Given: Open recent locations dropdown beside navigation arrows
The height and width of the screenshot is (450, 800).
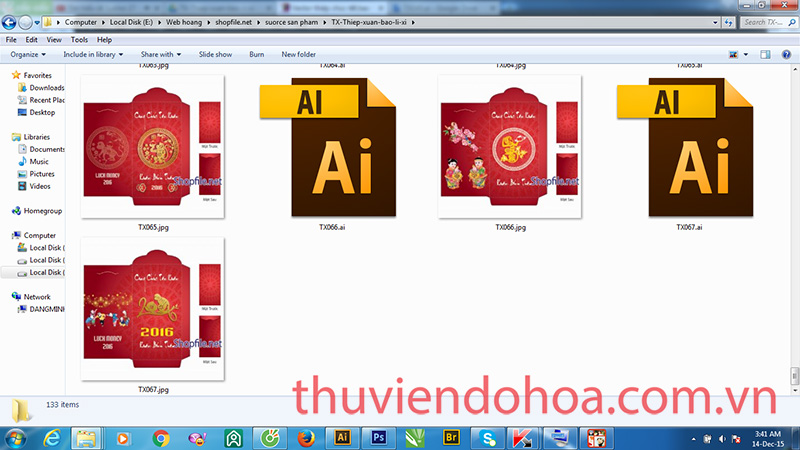Looking at the screenshot, I should [37, 23].
